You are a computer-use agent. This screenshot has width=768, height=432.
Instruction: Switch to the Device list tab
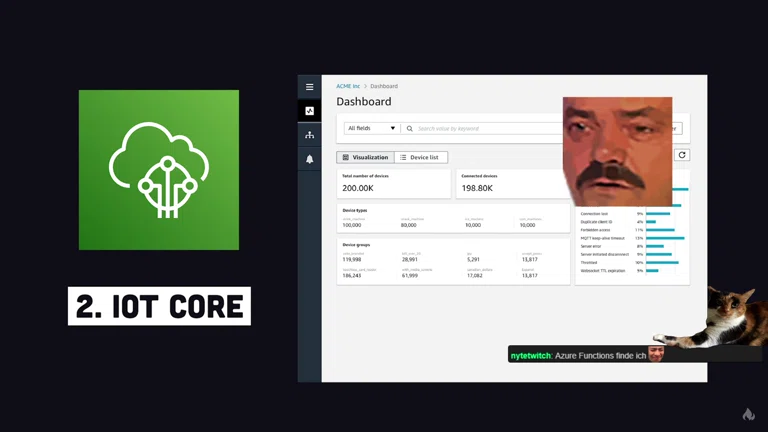click(421, 157)
